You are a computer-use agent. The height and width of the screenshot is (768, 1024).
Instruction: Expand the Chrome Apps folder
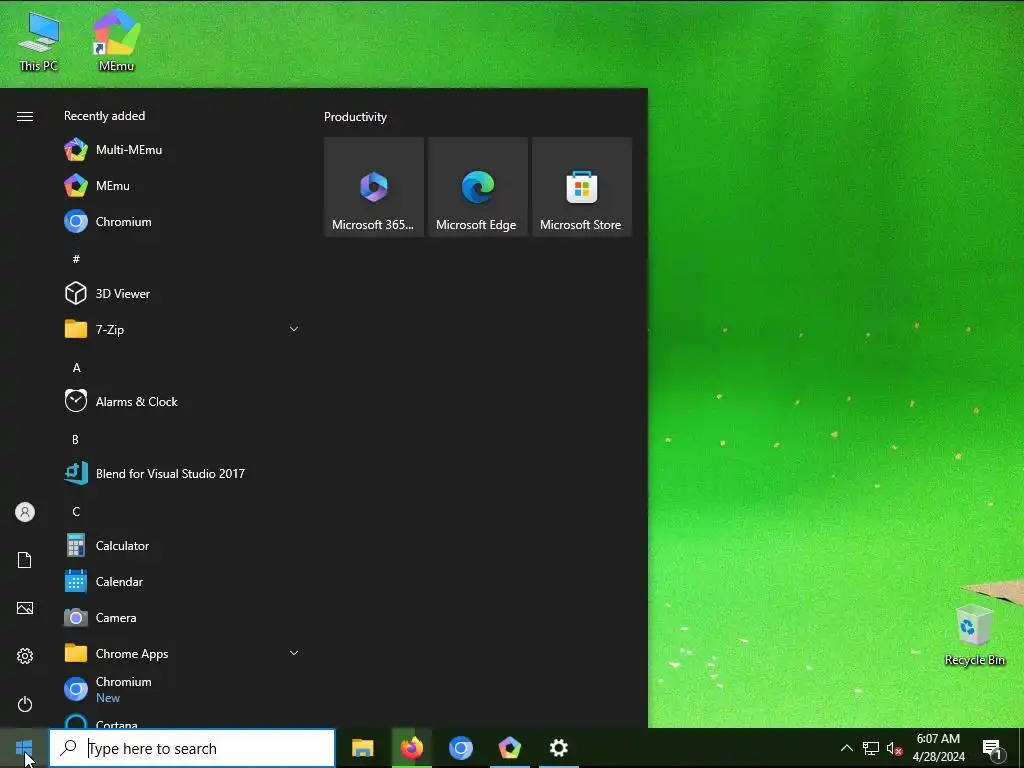[x=182, y=653]
